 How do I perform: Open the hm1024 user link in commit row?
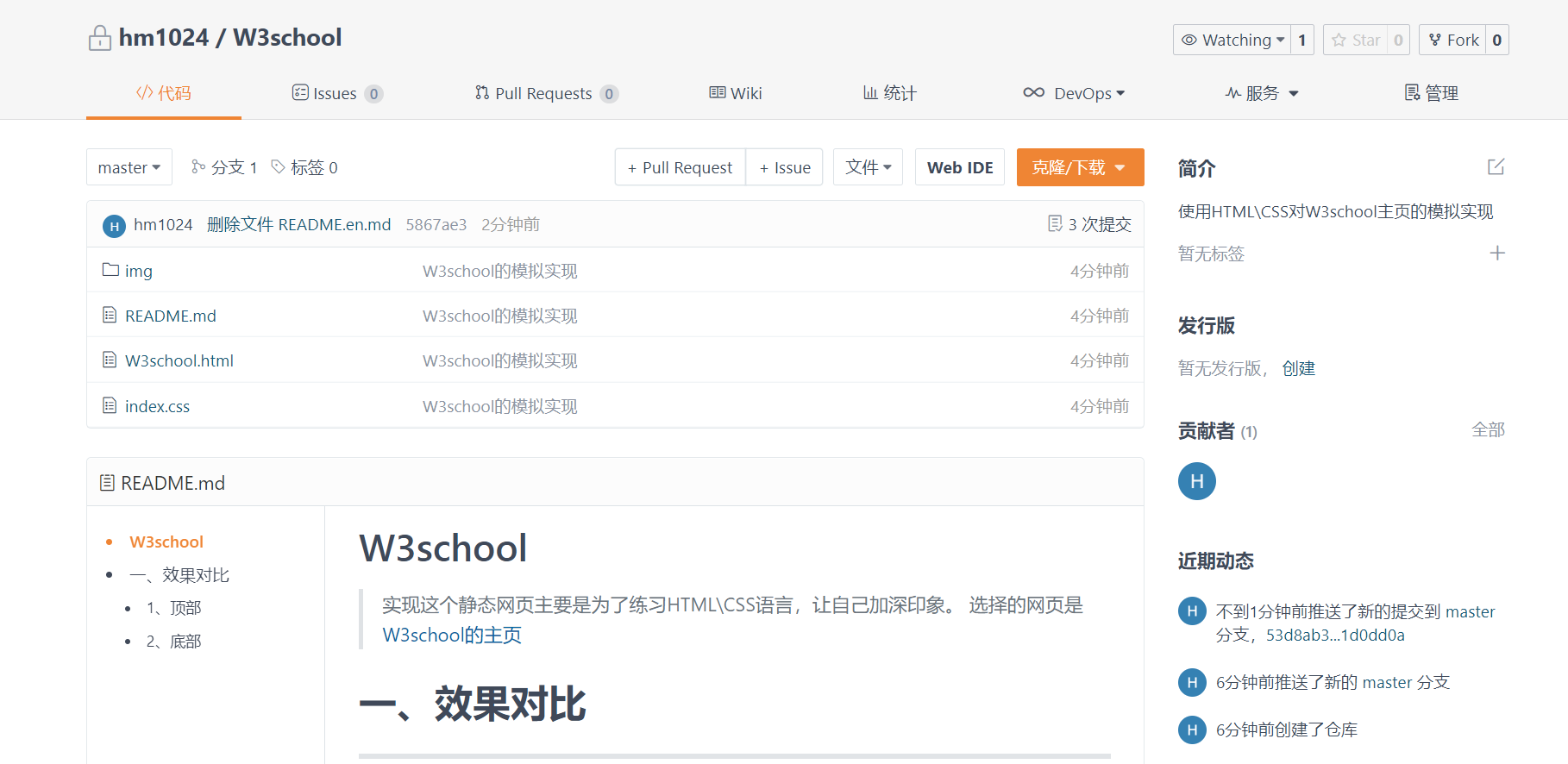(x=163, y=225)
